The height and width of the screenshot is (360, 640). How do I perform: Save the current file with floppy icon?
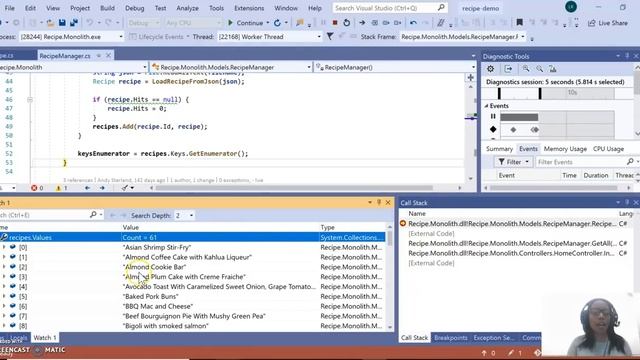62,23
